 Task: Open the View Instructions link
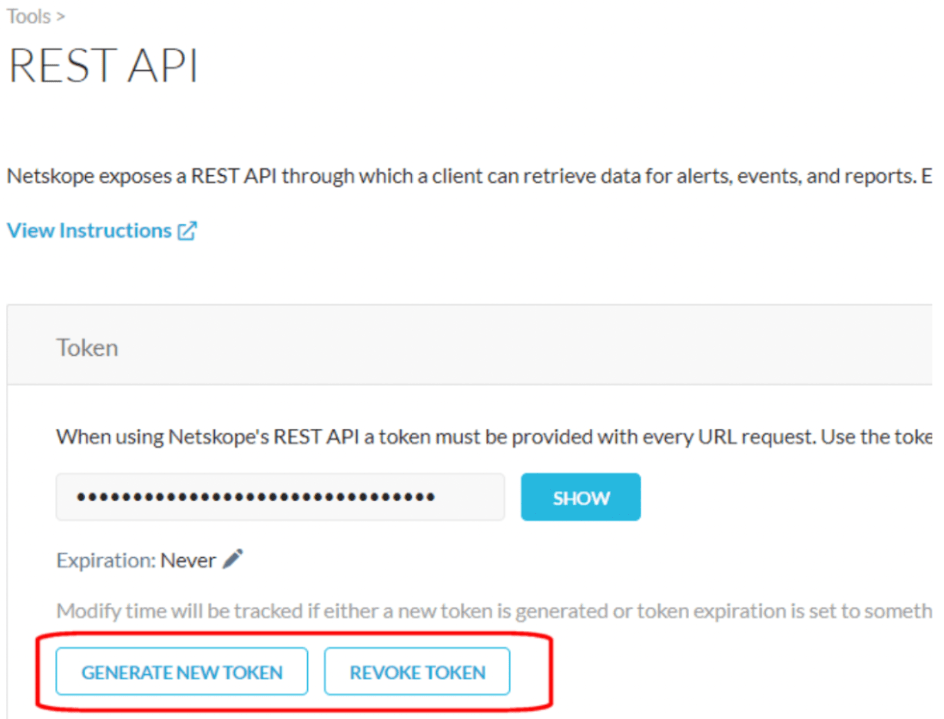pyautogui.click(x=90, y=230)
